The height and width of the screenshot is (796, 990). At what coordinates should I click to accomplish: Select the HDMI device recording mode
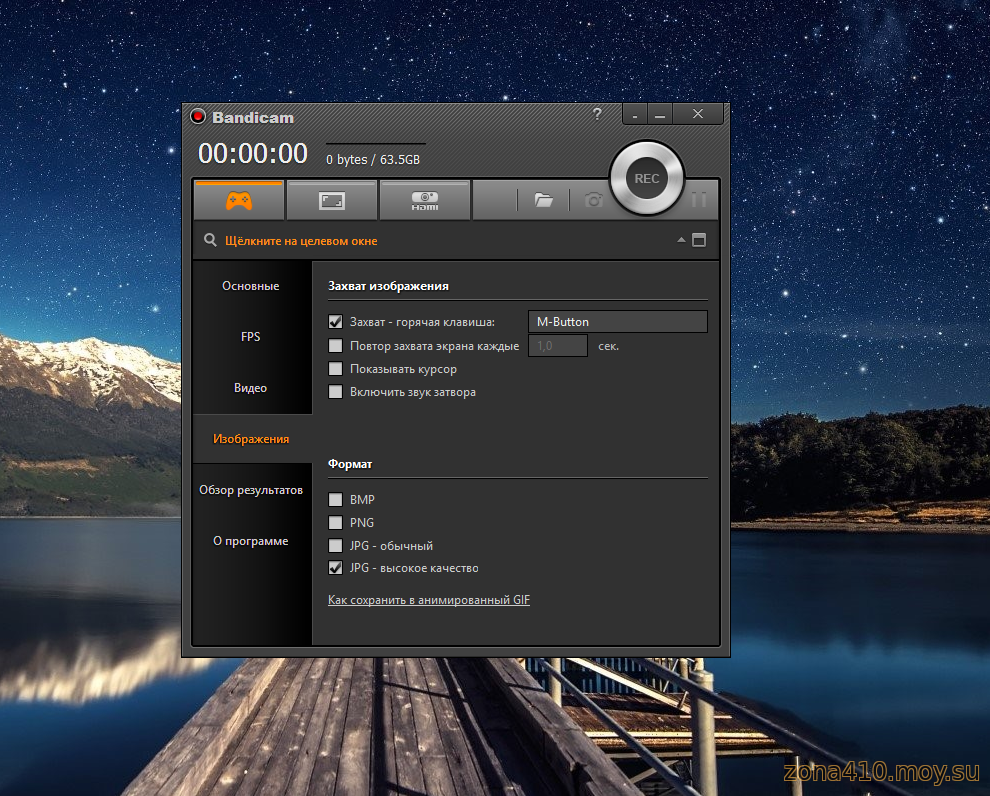click(x=424, y=201)
